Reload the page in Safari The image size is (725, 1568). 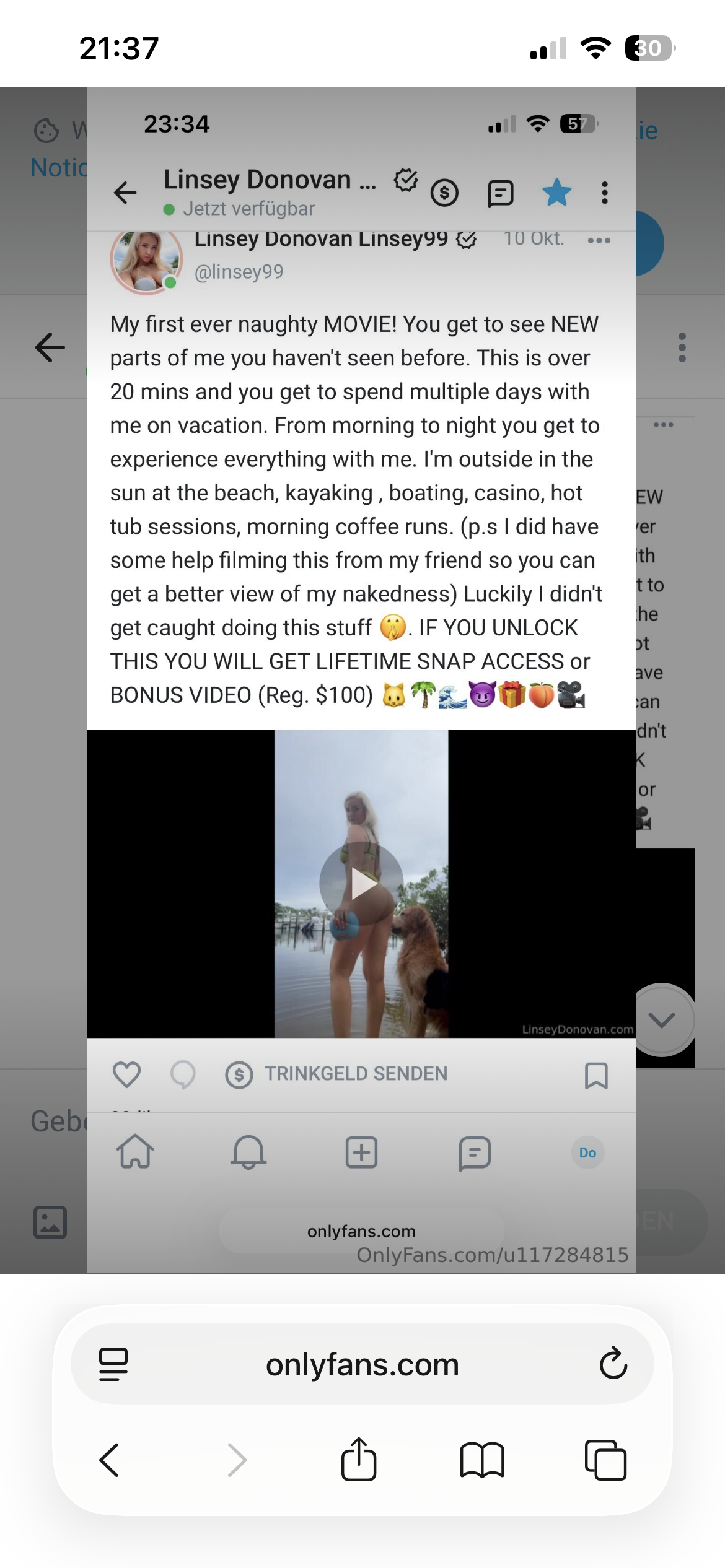(613, 1363)
